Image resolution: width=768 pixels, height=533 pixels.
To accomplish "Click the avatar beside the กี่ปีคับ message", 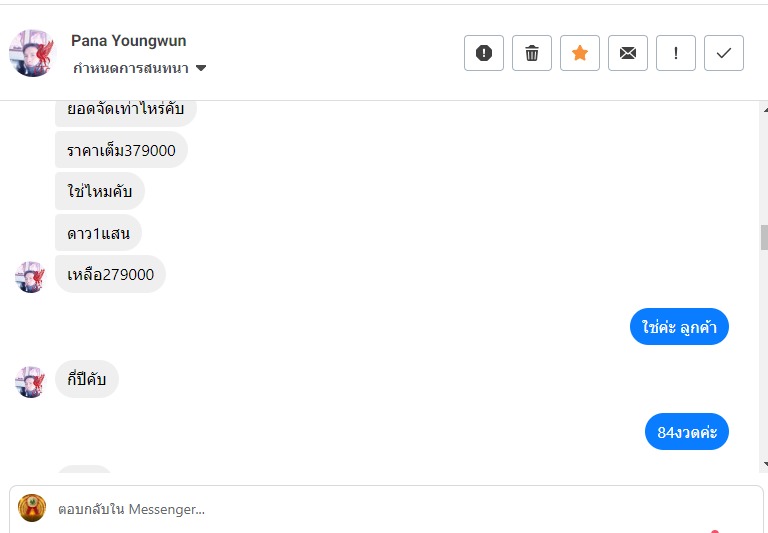I will (30, 381).
